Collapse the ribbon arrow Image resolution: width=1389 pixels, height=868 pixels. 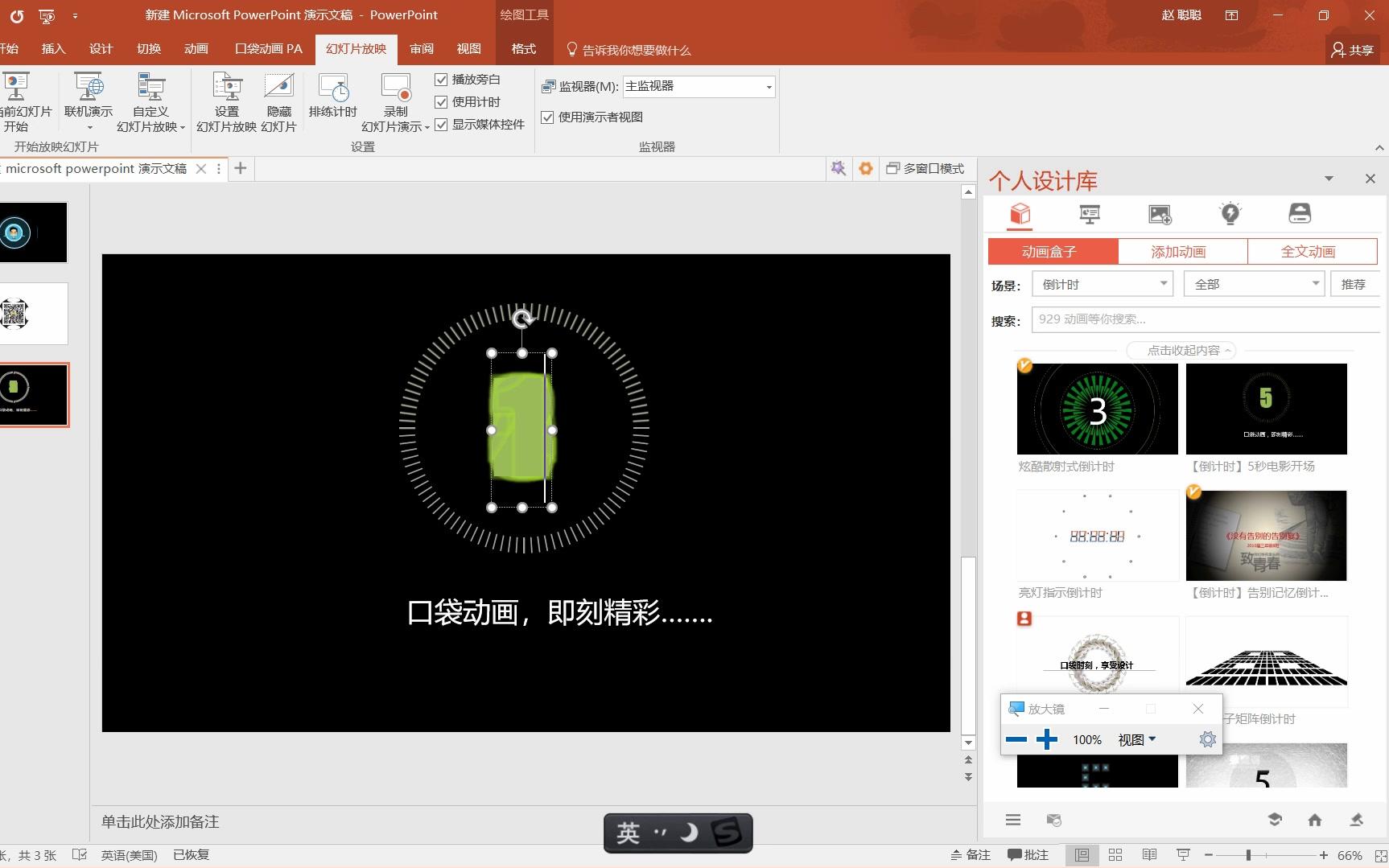point(1379,148)
